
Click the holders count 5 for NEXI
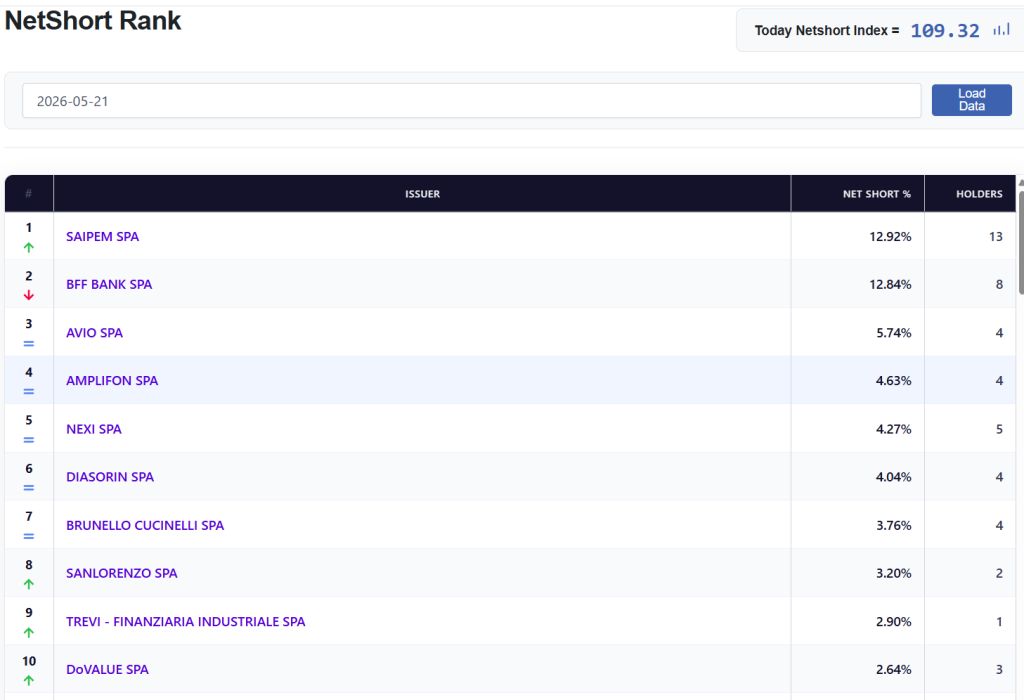(x=999, y=429)
